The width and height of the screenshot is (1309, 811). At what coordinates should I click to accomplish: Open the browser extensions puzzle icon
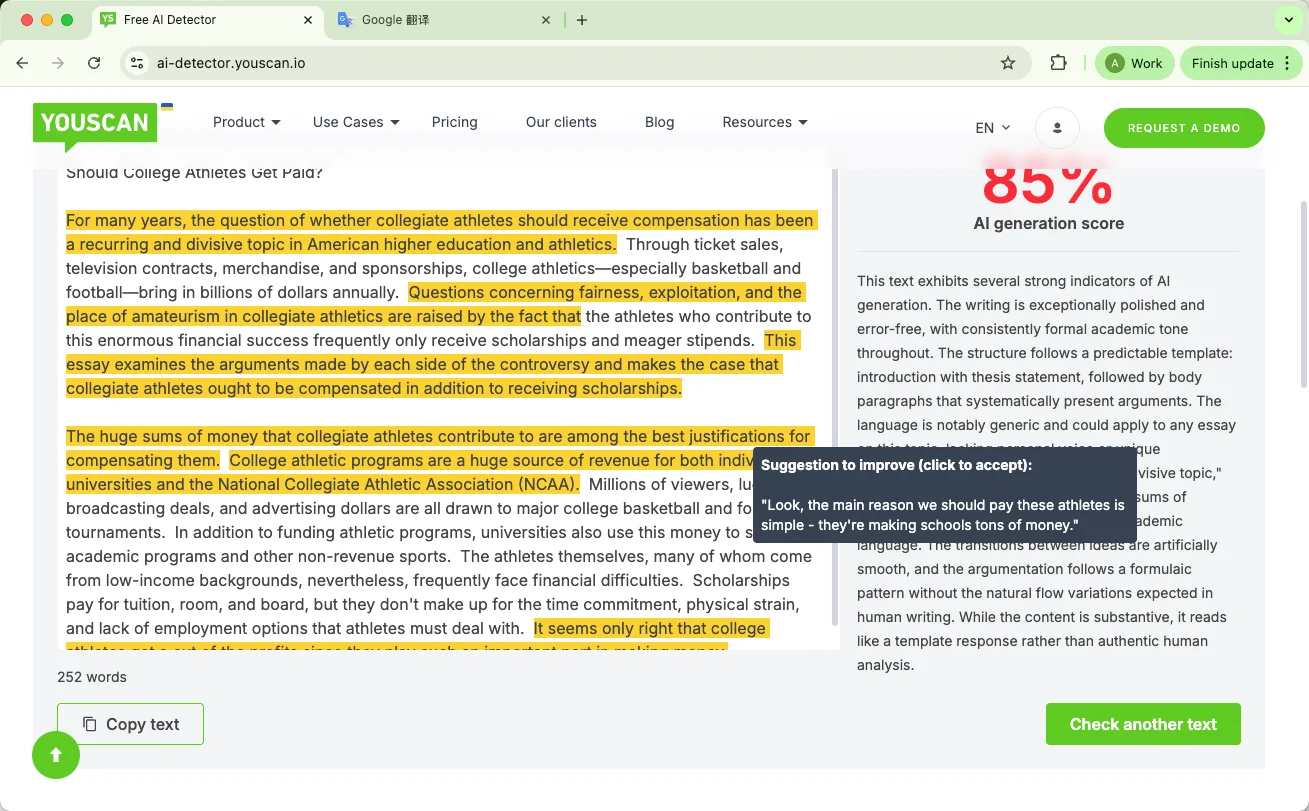(x=1058, y=63)
